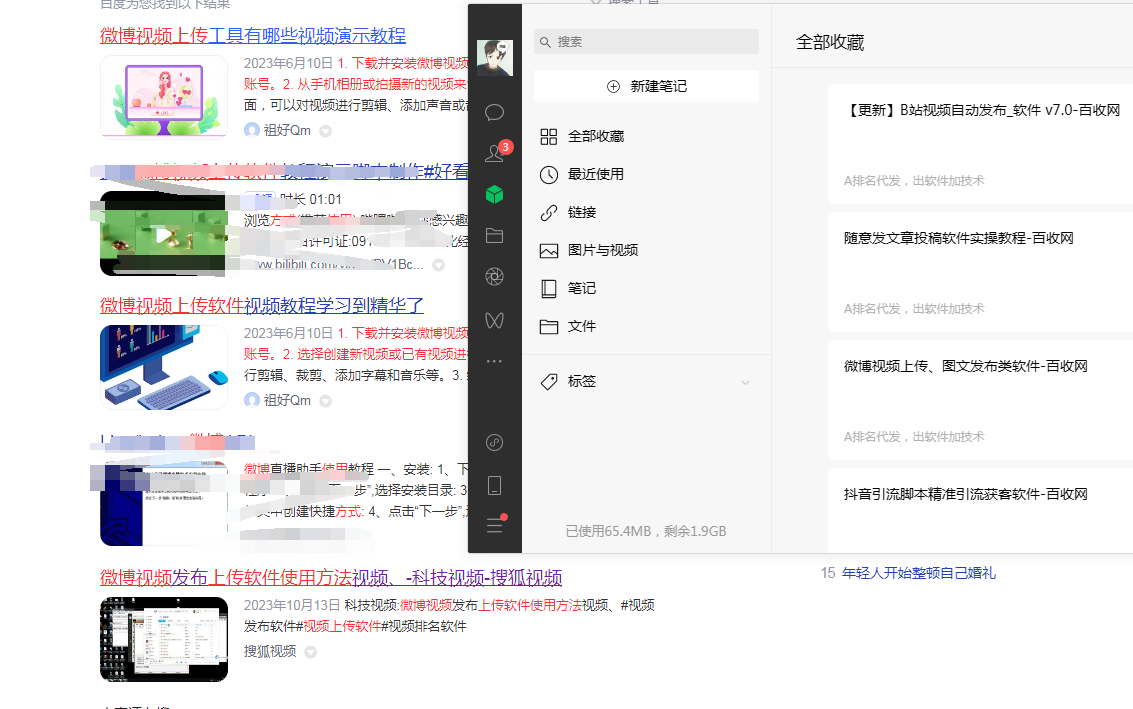Click the desktop screenshot thumbnail of Sohu result
Image resolution: width=1133 pixels, height=709 pixels.
coord(164,640)
